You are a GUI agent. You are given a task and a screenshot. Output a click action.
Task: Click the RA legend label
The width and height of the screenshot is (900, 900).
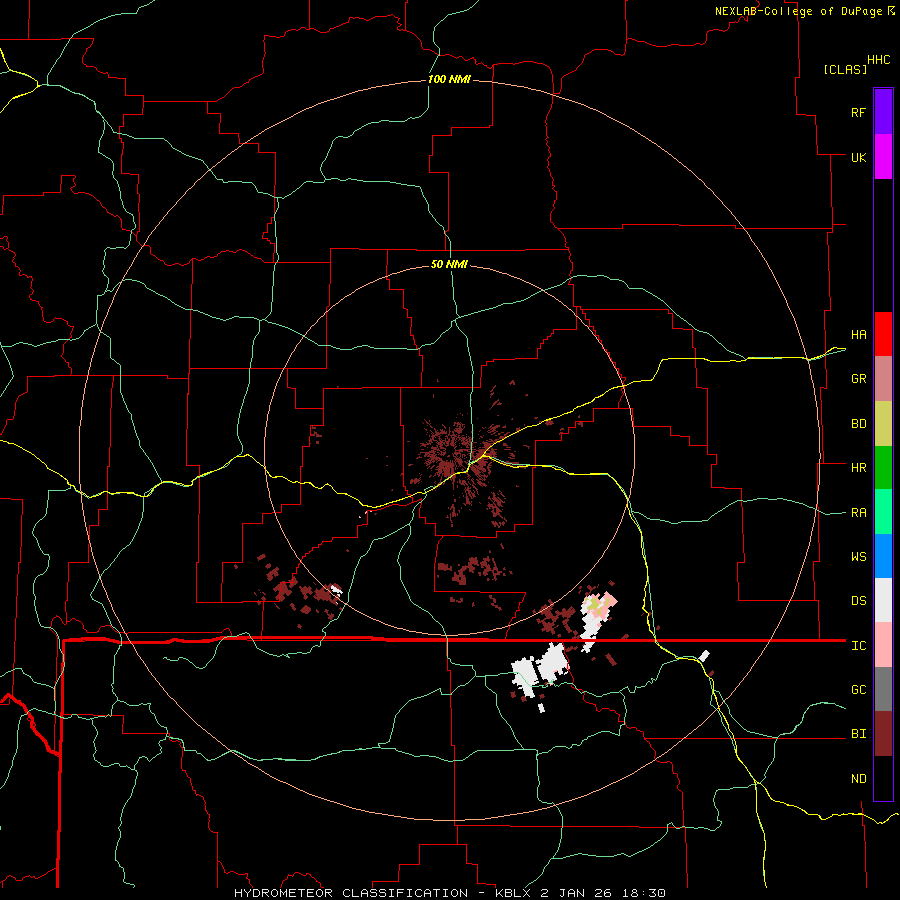coord(858,513)
